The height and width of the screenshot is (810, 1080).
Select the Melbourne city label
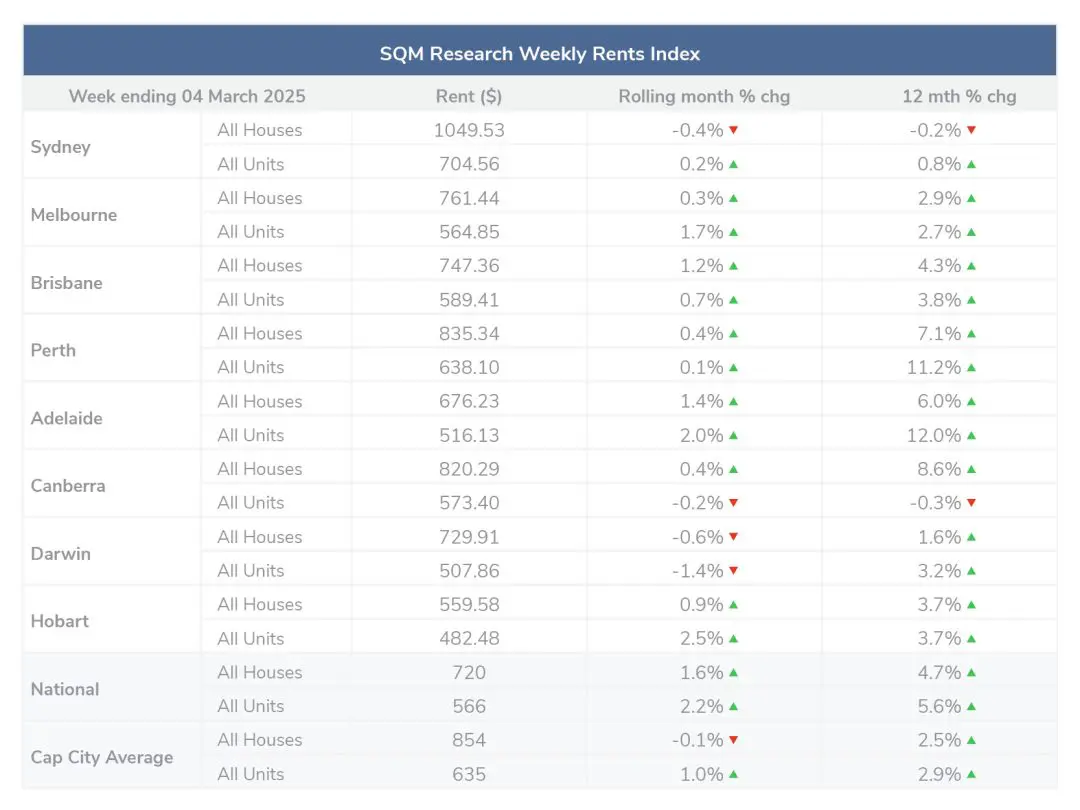(74, 215)
